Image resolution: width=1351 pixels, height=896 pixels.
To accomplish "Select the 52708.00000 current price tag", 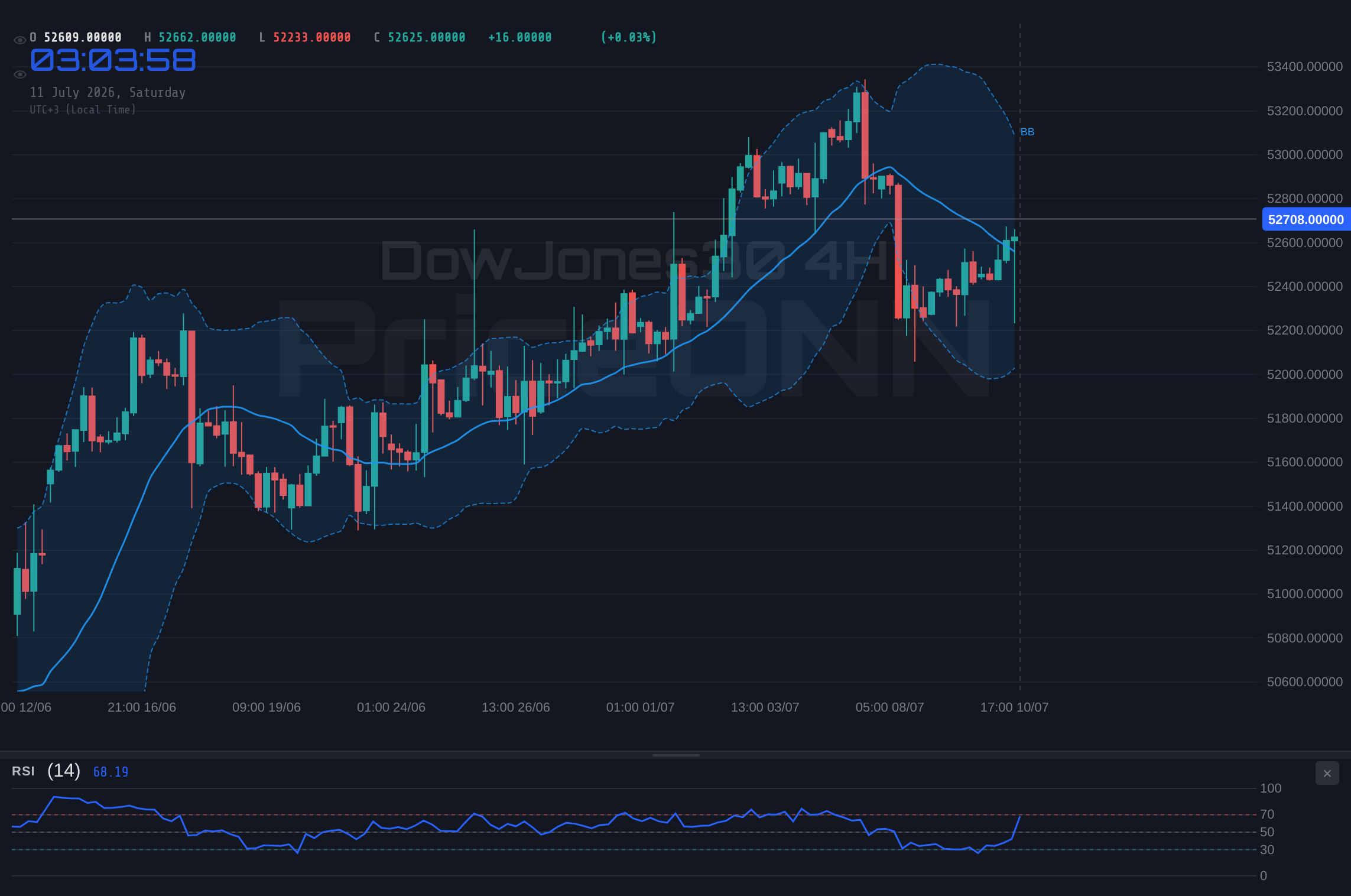I will click(1306, 219).
